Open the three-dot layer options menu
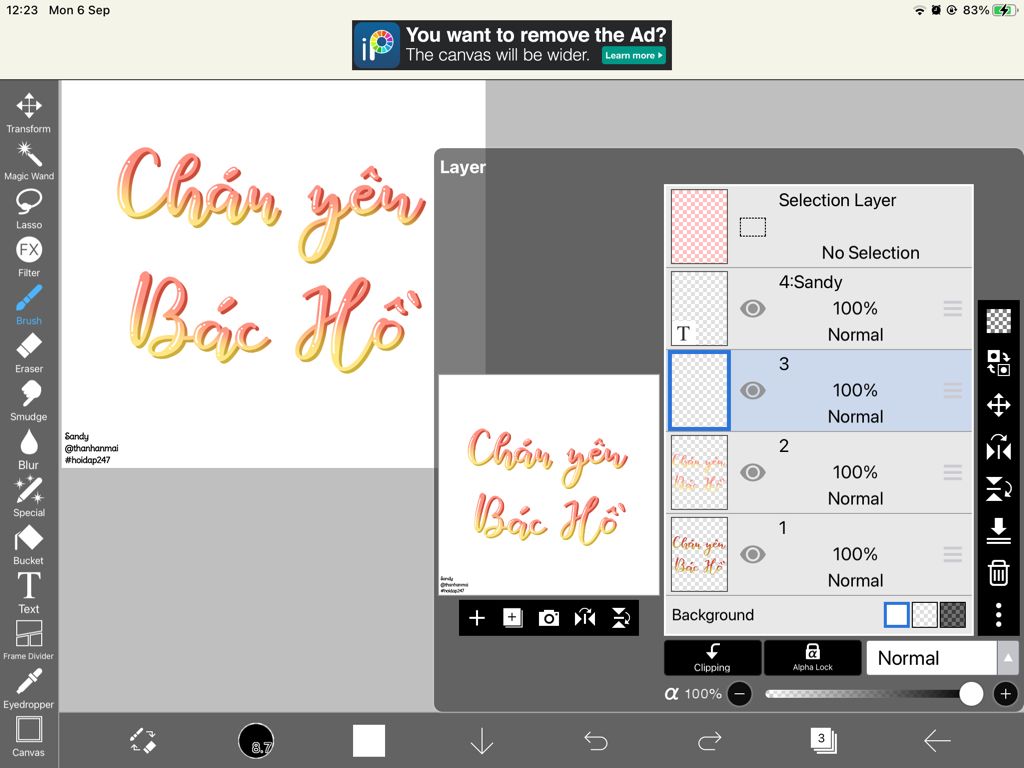Viewport: 1024px width, 768px height. click(x=999, y=615)
